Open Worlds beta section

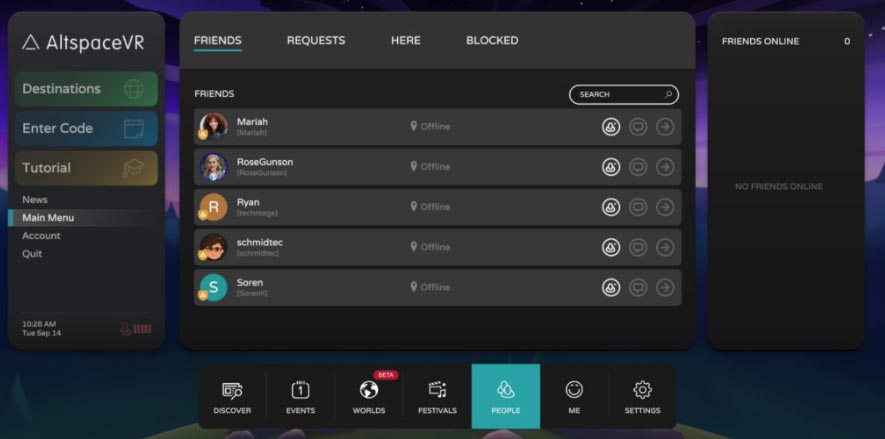[369, 397]
